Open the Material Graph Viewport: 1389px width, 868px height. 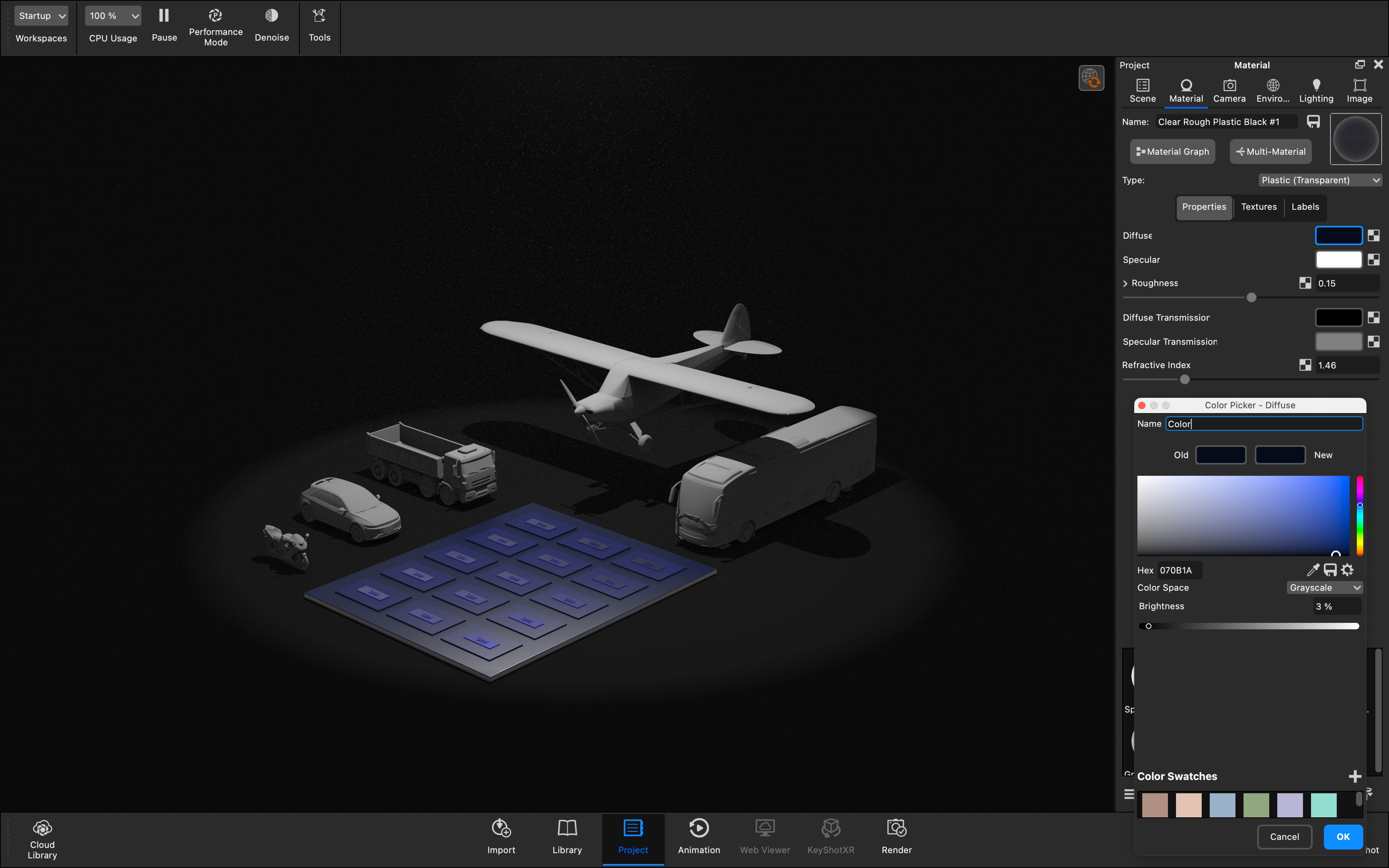pos(1172,152)
